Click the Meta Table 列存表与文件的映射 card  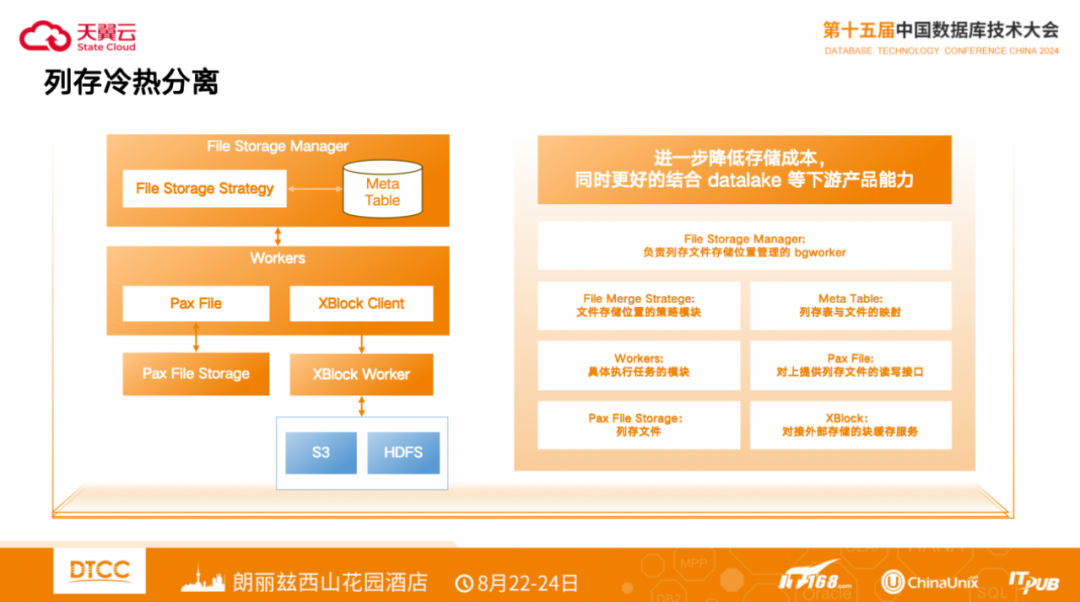(851, 305)
